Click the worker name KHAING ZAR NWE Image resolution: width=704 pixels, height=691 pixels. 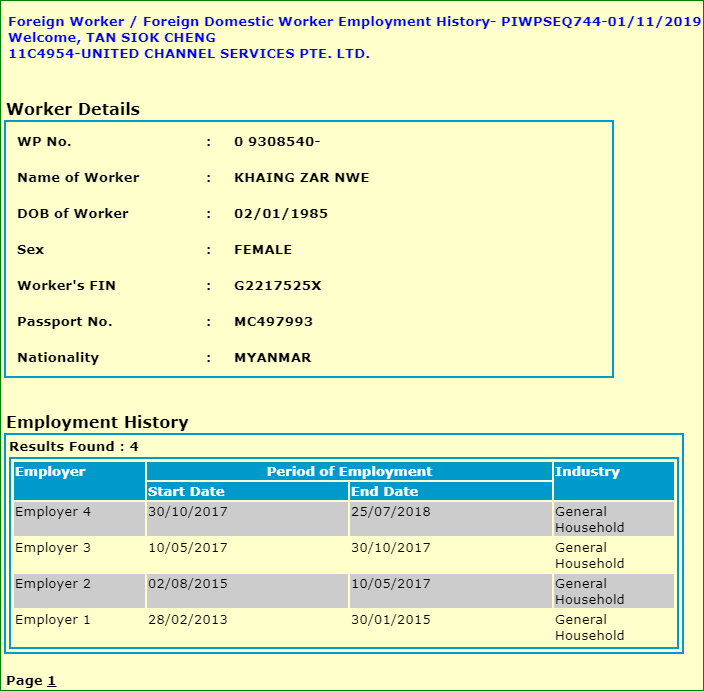pos(301,178)
